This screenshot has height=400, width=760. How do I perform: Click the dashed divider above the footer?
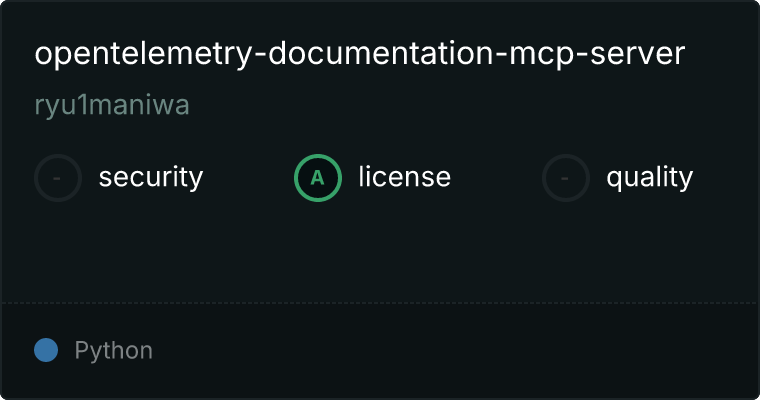380,303
